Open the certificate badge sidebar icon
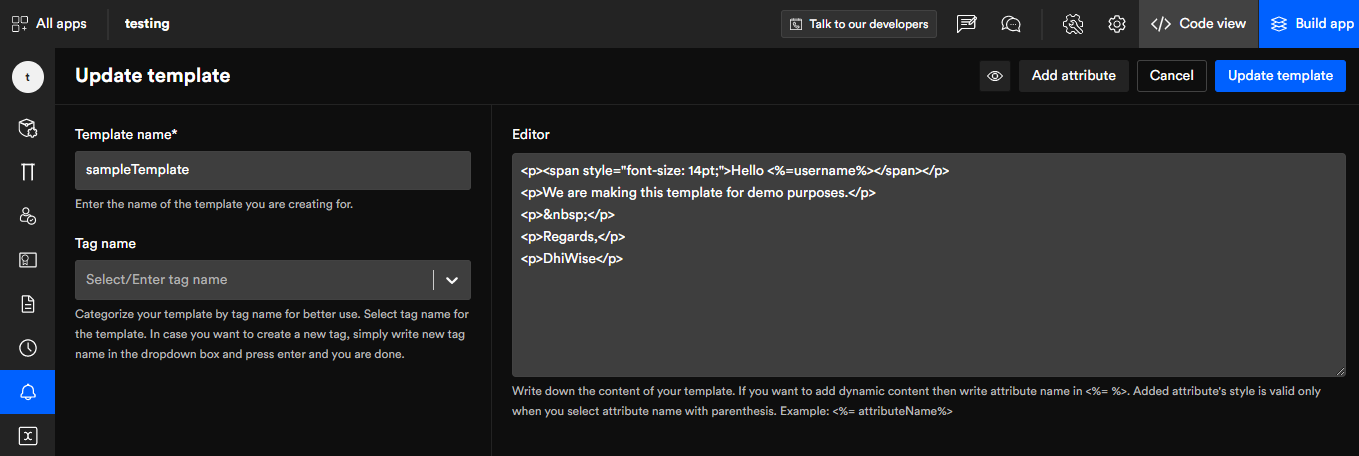 pyautogui.click(x=28, y=260)
